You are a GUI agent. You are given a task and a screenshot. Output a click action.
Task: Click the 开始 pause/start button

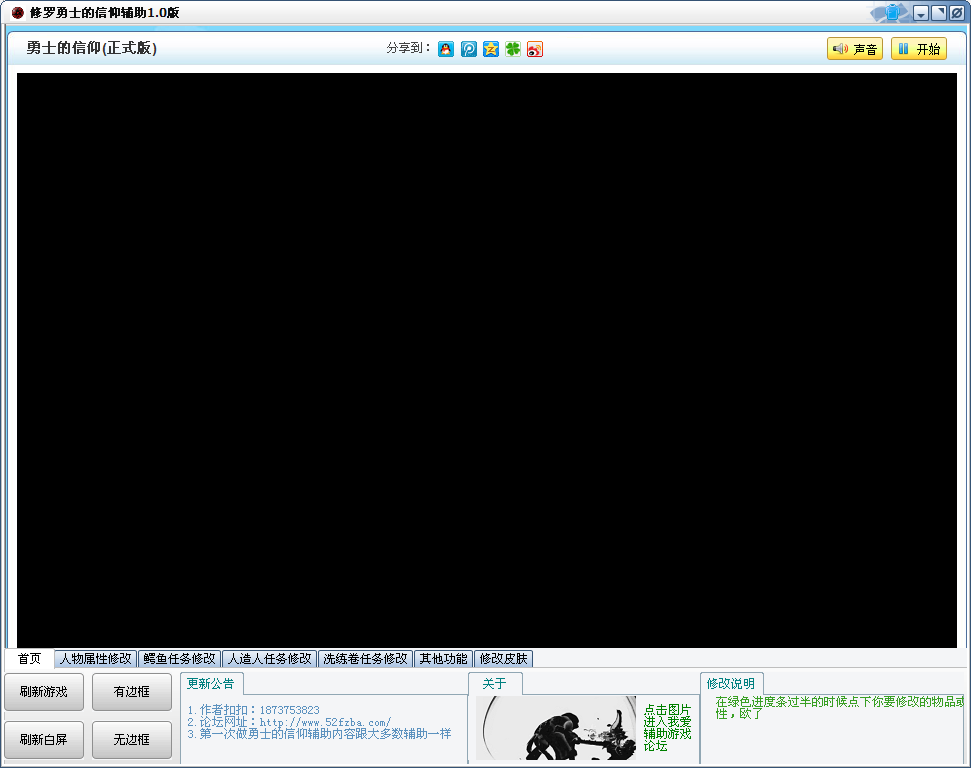click(919, 49)
